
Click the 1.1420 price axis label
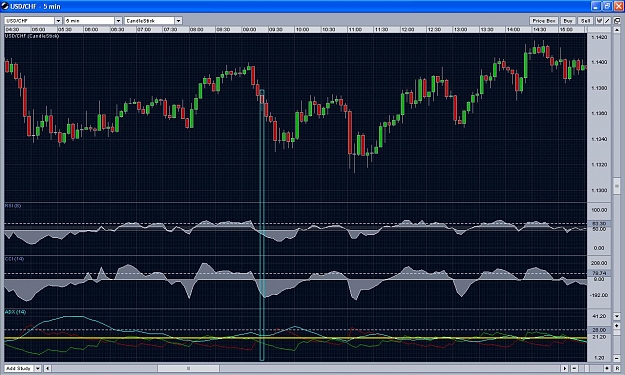(x=599, y=37)
